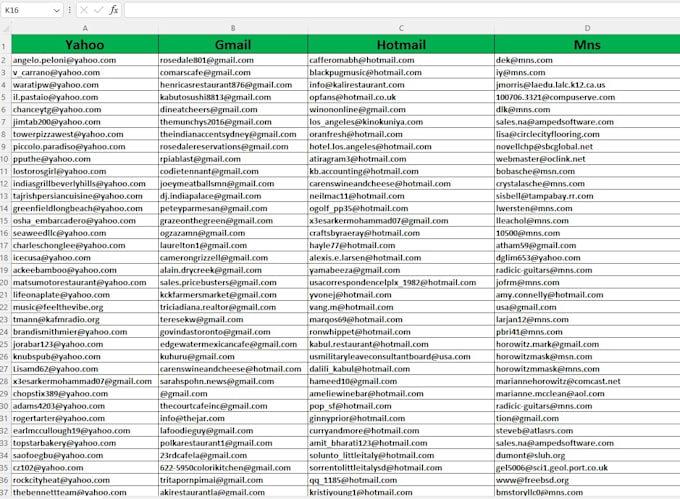Click cell 100706.3321@compuserve.com
680x499 pixels.
[587, 97]
